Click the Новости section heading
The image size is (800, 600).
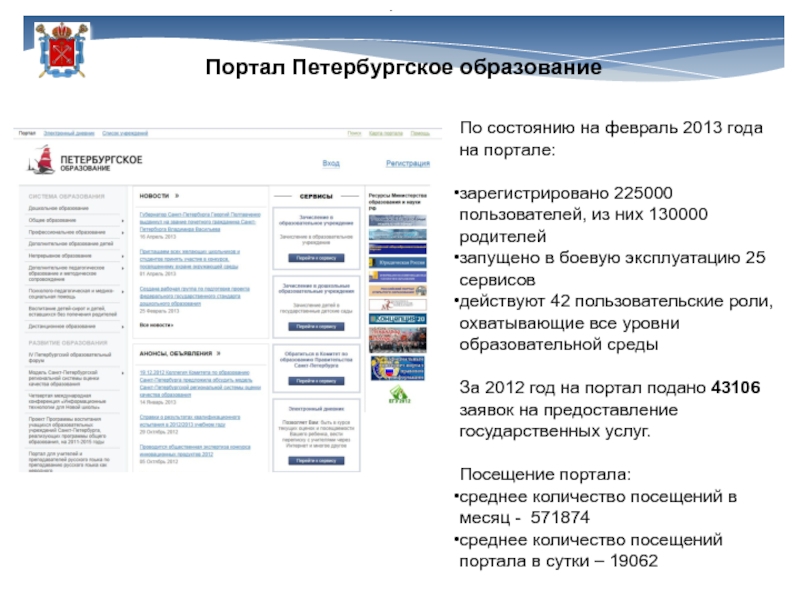pos(154,196)
